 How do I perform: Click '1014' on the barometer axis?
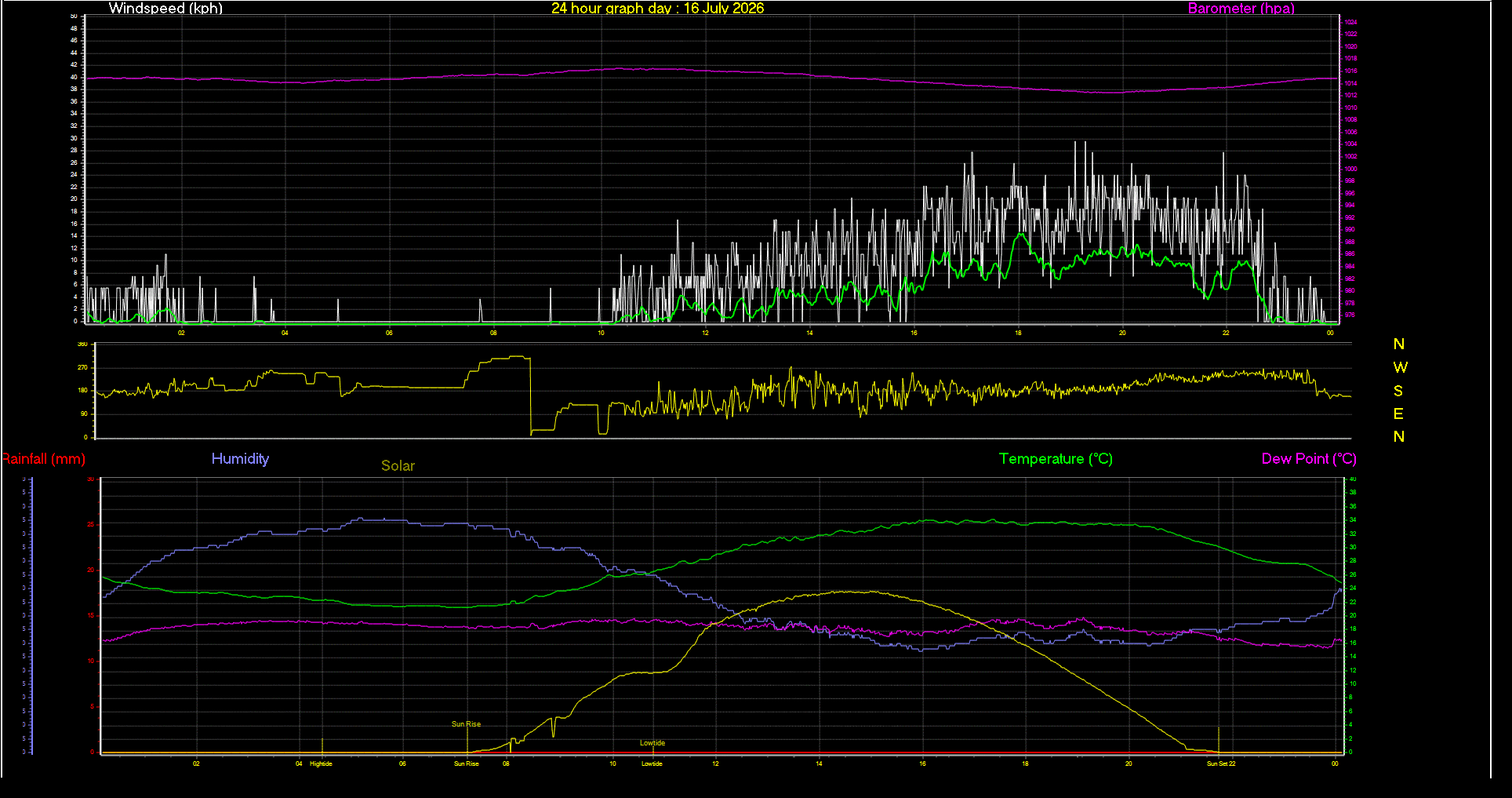pyautogui.click(x=1350, y=83)
